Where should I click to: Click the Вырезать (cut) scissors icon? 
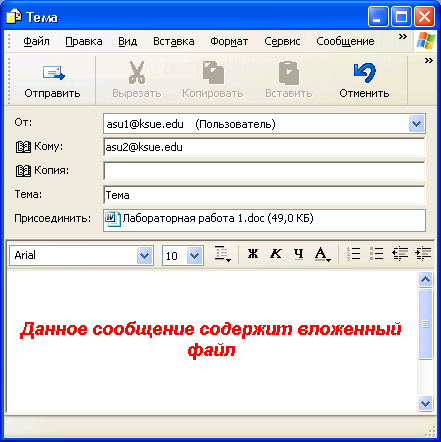pos(137,72)
